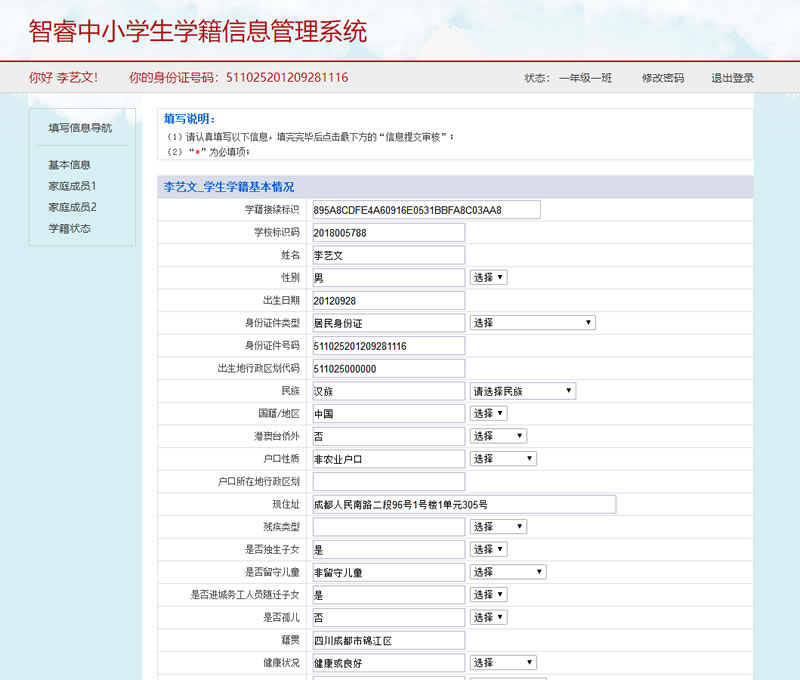Open 家庭成员2 in the sidebar navigation
The image size is (800, 680).
tap(73, 207)
